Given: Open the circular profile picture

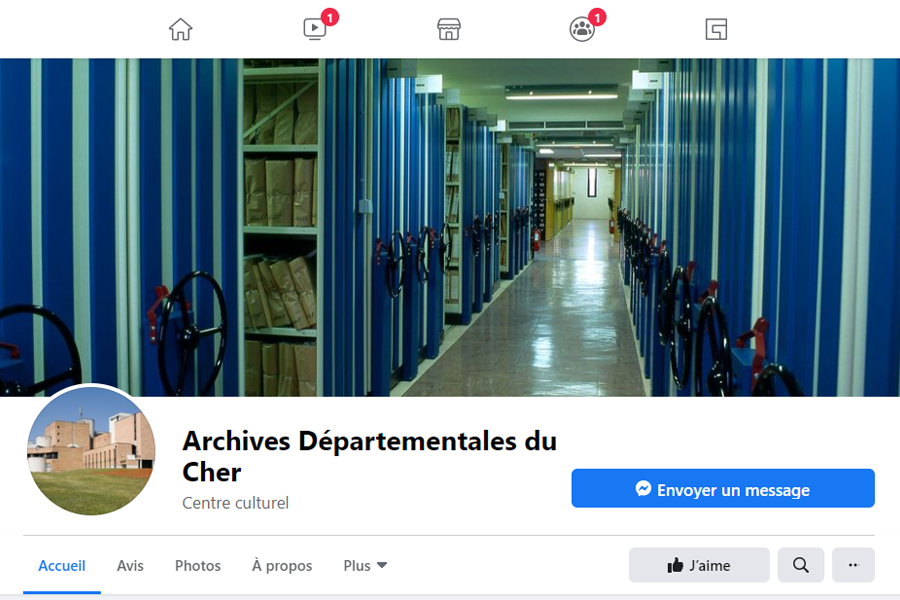Looking at the screenshot, I should pos(91,451).
